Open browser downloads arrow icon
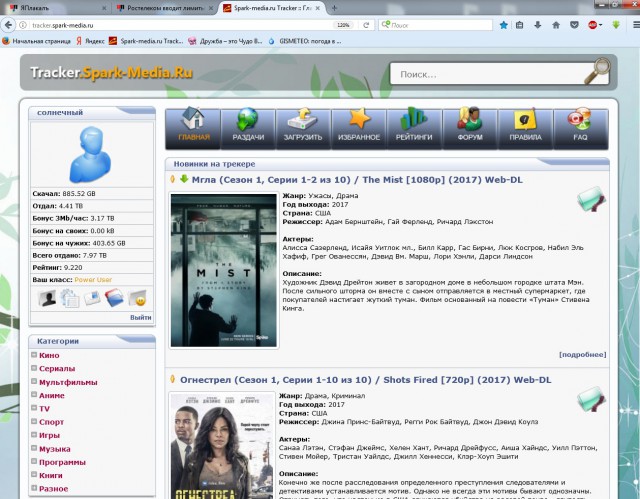This screenshot has height=499, width=640. [538, 25]
